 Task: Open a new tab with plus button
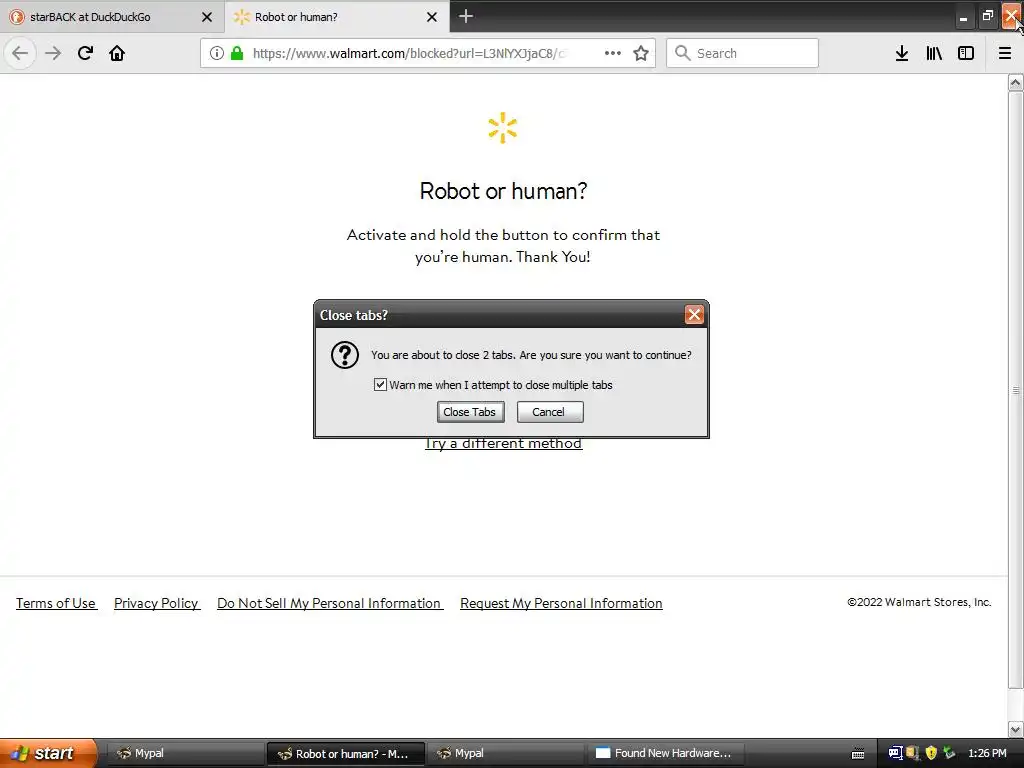[466, 16]
